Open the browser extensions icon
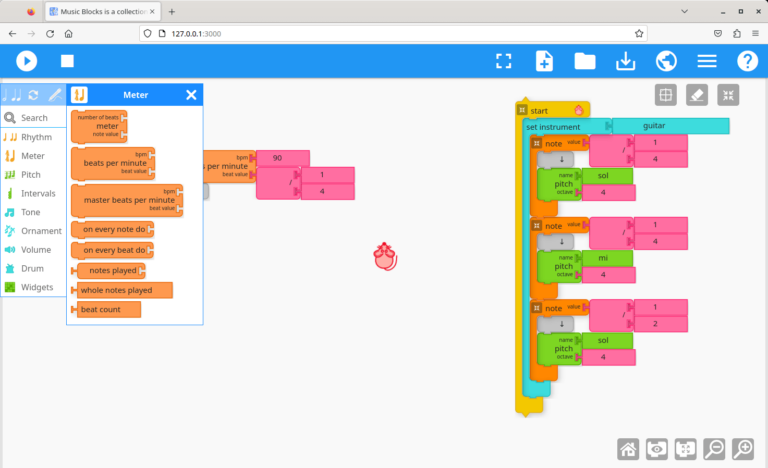The height and width of the screenshot is (468, 768). pyautogui.click(x=737, y=33)
